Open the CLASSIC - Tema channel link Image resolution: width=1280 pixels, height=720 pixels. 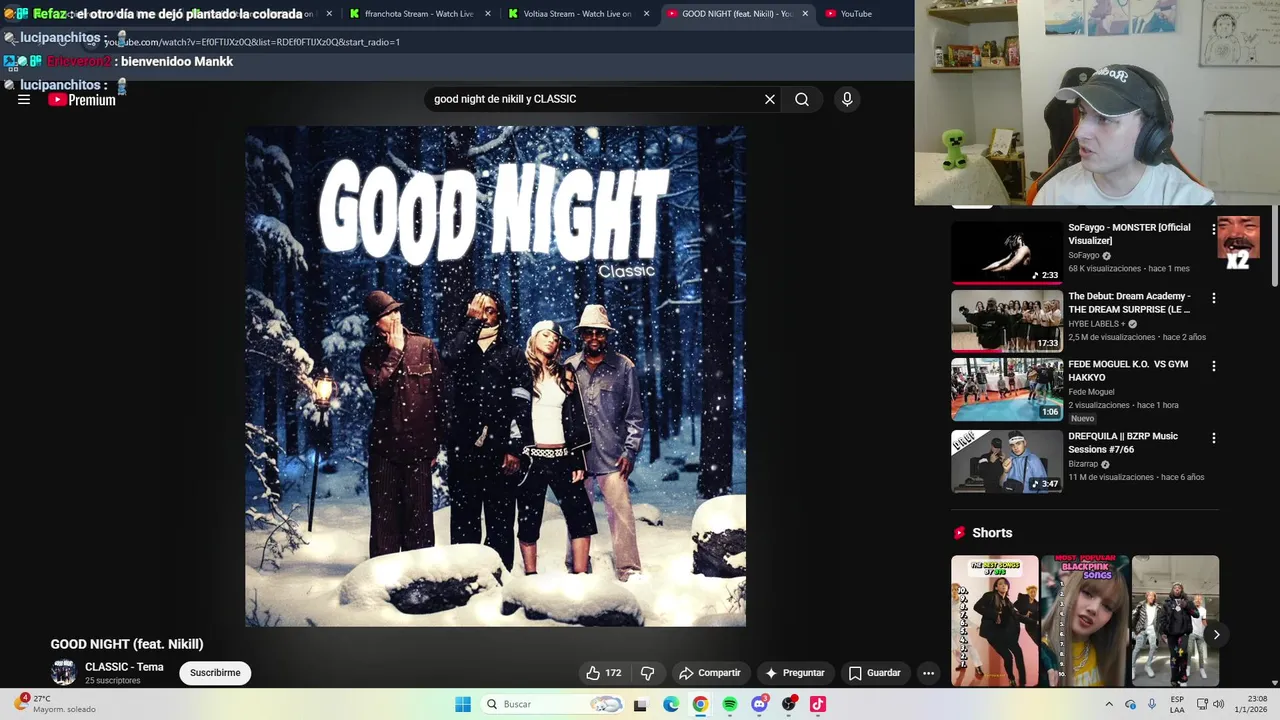[x=124, y=667]
